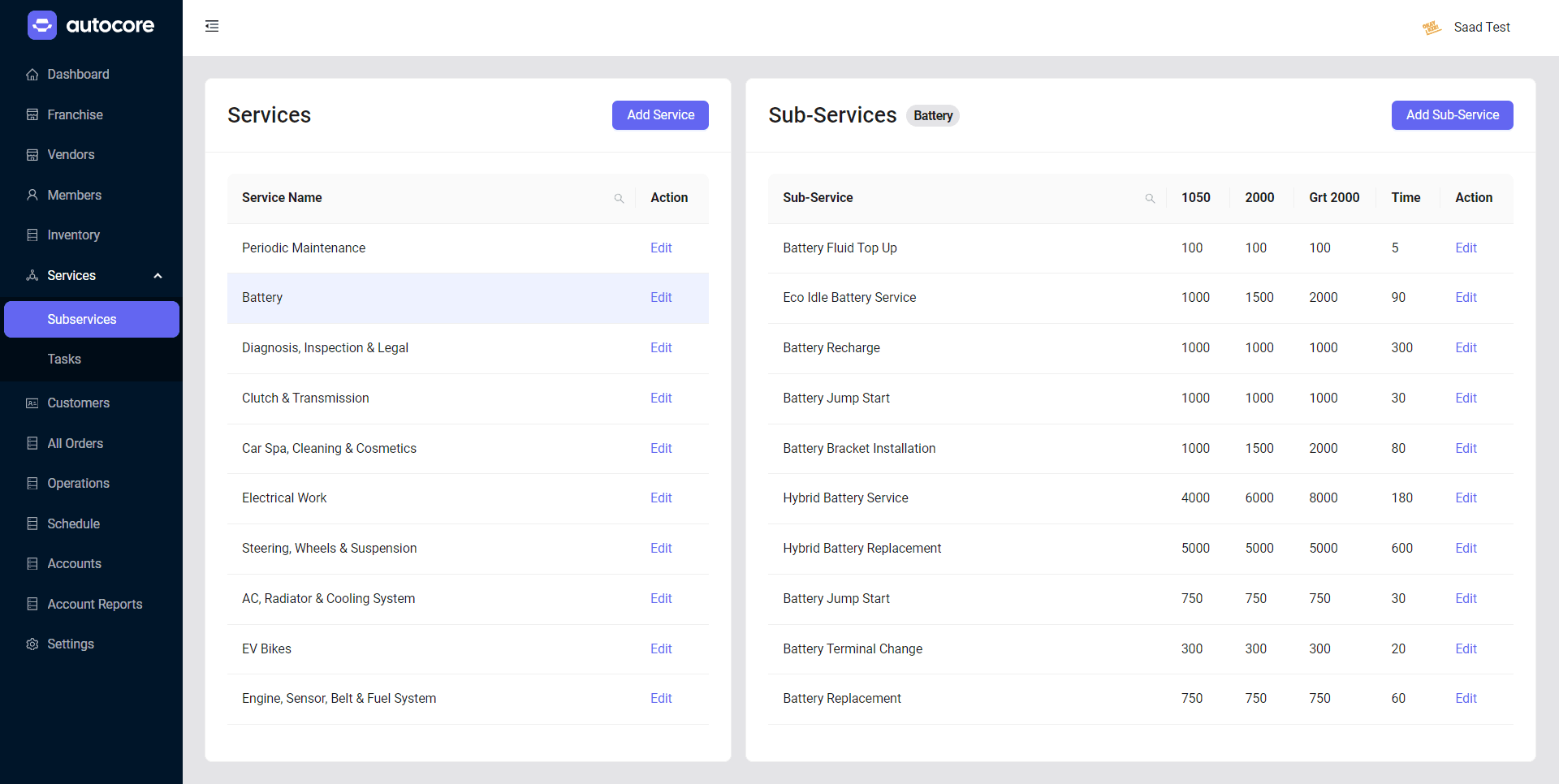Edit the Hybrid Battery Service row
Viewport: 1559px width, 784px height.
1466,498
